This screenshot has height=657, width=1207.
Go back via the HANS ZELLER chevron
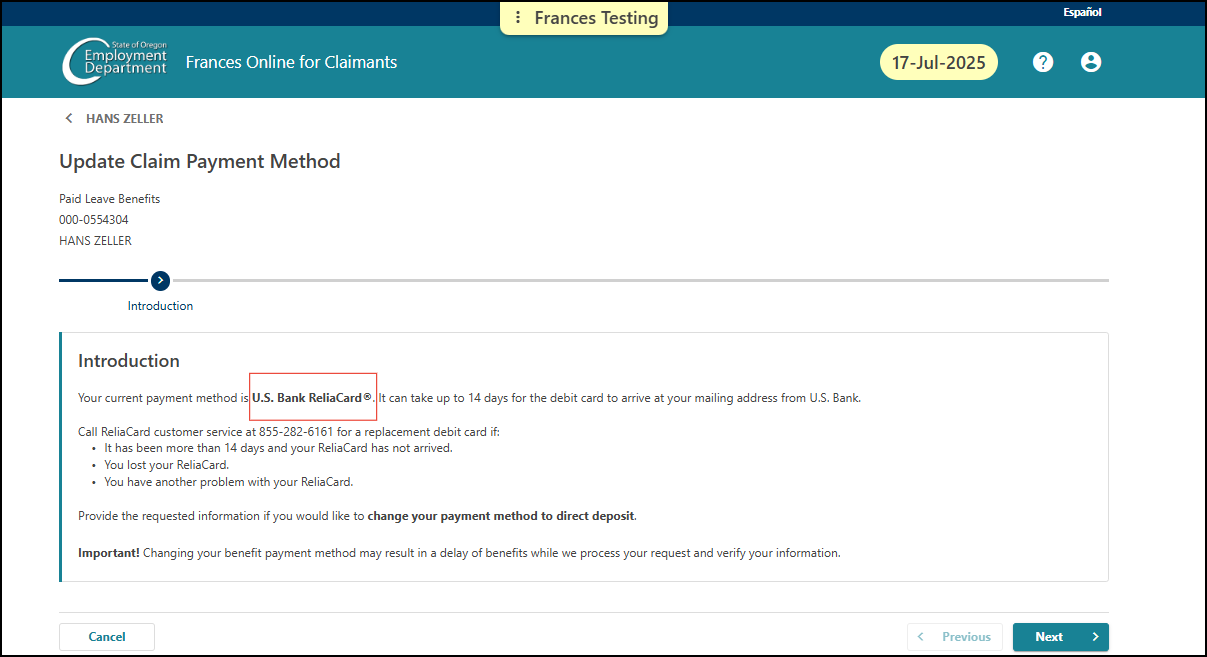click(69, 118)
